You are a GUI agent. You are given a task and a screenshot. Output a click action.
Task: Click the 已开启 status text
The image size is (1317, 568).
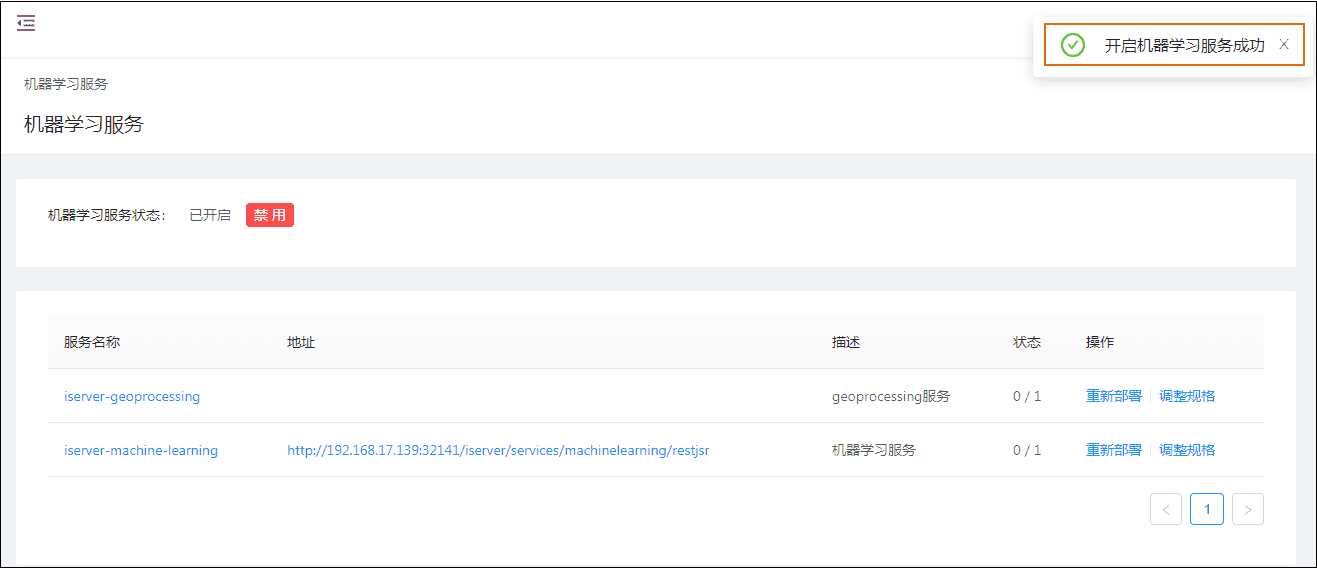210,215
